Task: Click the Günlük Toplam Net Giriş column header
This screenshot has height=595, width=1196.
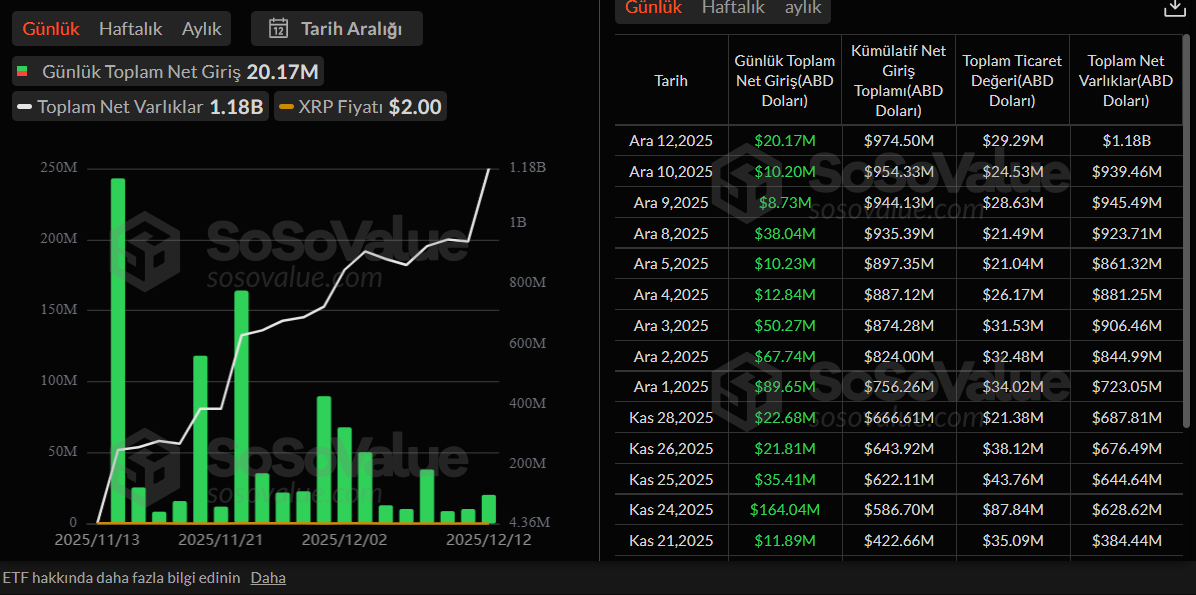Action: click(785, 80)
